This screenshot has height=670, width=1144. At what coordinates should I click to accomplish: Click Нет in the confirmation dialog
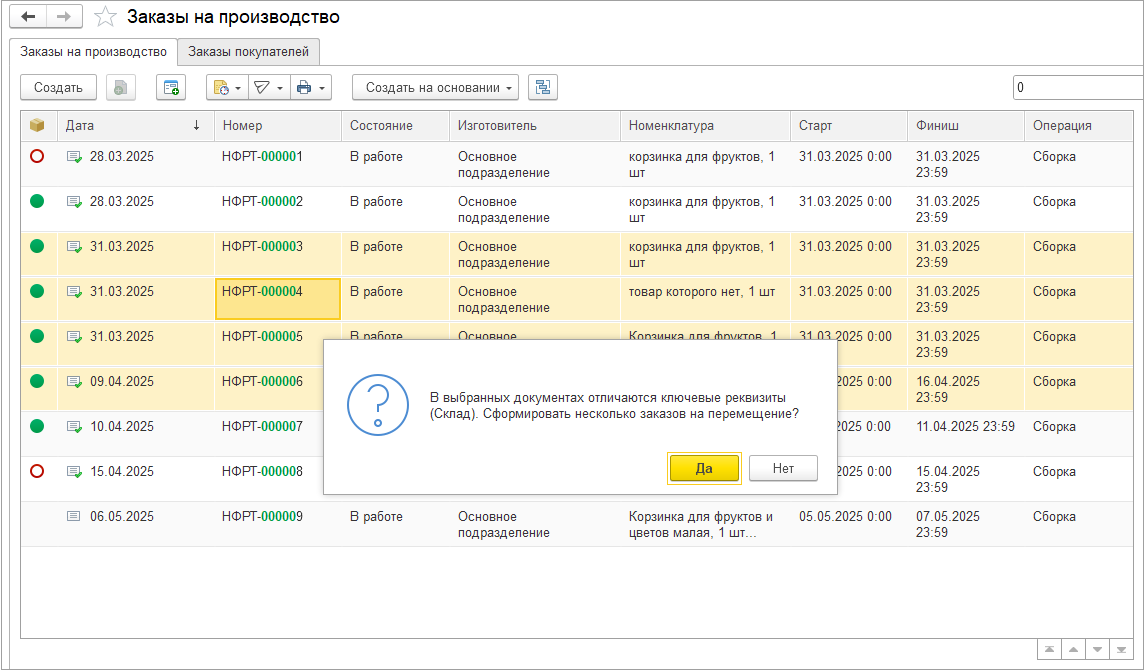[782, 468]
